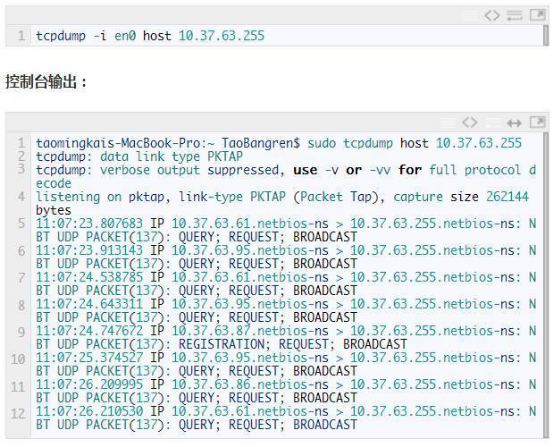553x447 pixels.
Task: Click the scrollbar of the top code block
Action: (x=546, y=35)
